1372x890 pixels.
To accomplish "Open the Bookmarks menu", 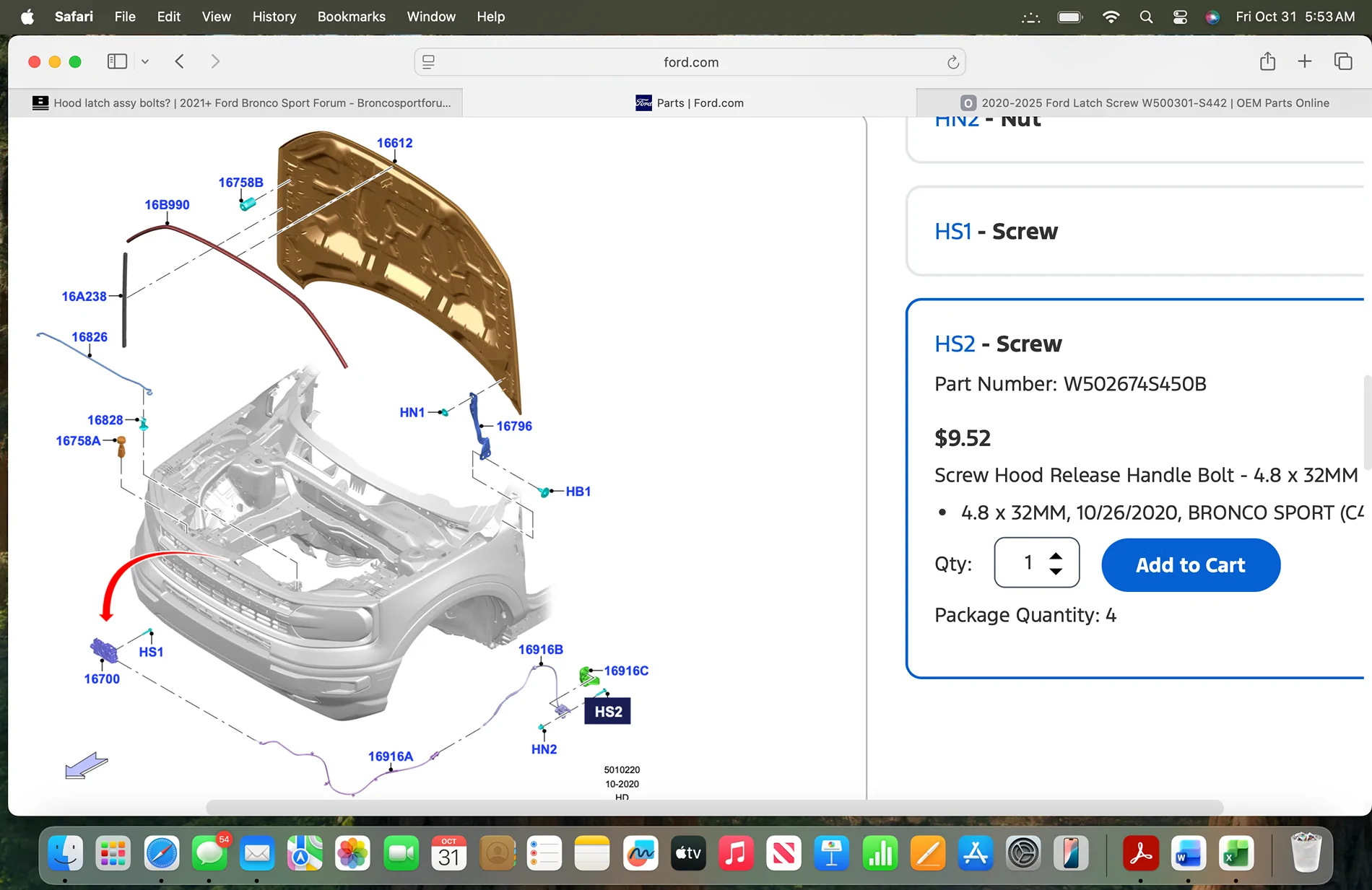I will pos(351,17).
